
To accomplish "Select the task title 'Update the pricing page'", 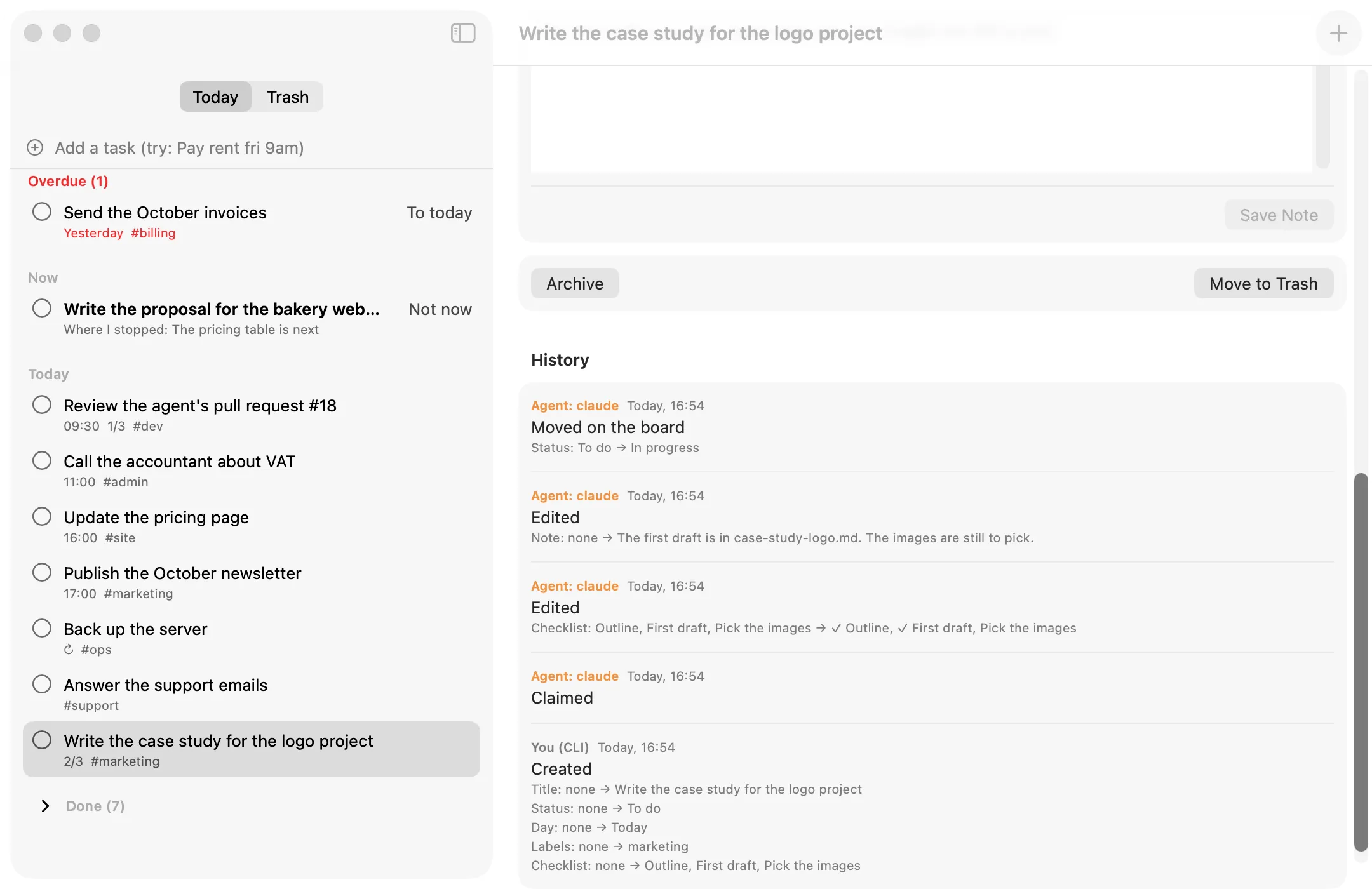I will [156, 517].
